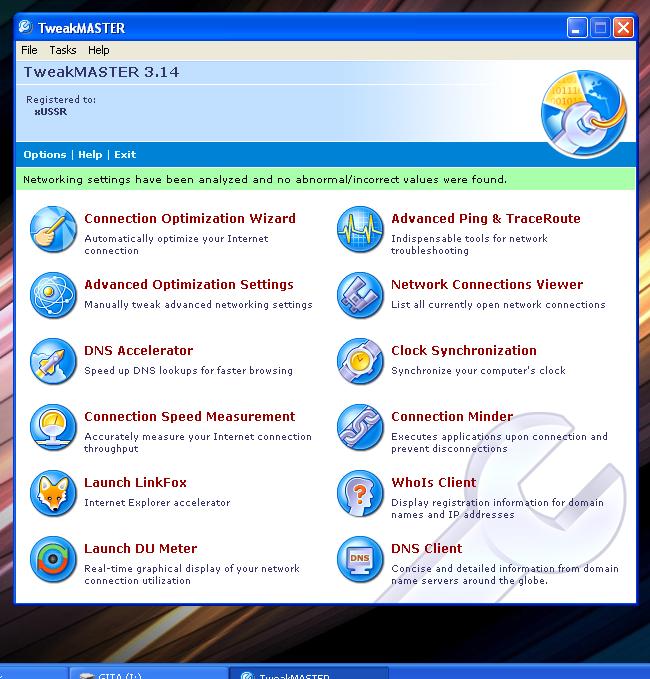The width and height of the screenshot is (650, 679).
Task: Click the Exit link in blue bar
Action: tap(125, 155)
